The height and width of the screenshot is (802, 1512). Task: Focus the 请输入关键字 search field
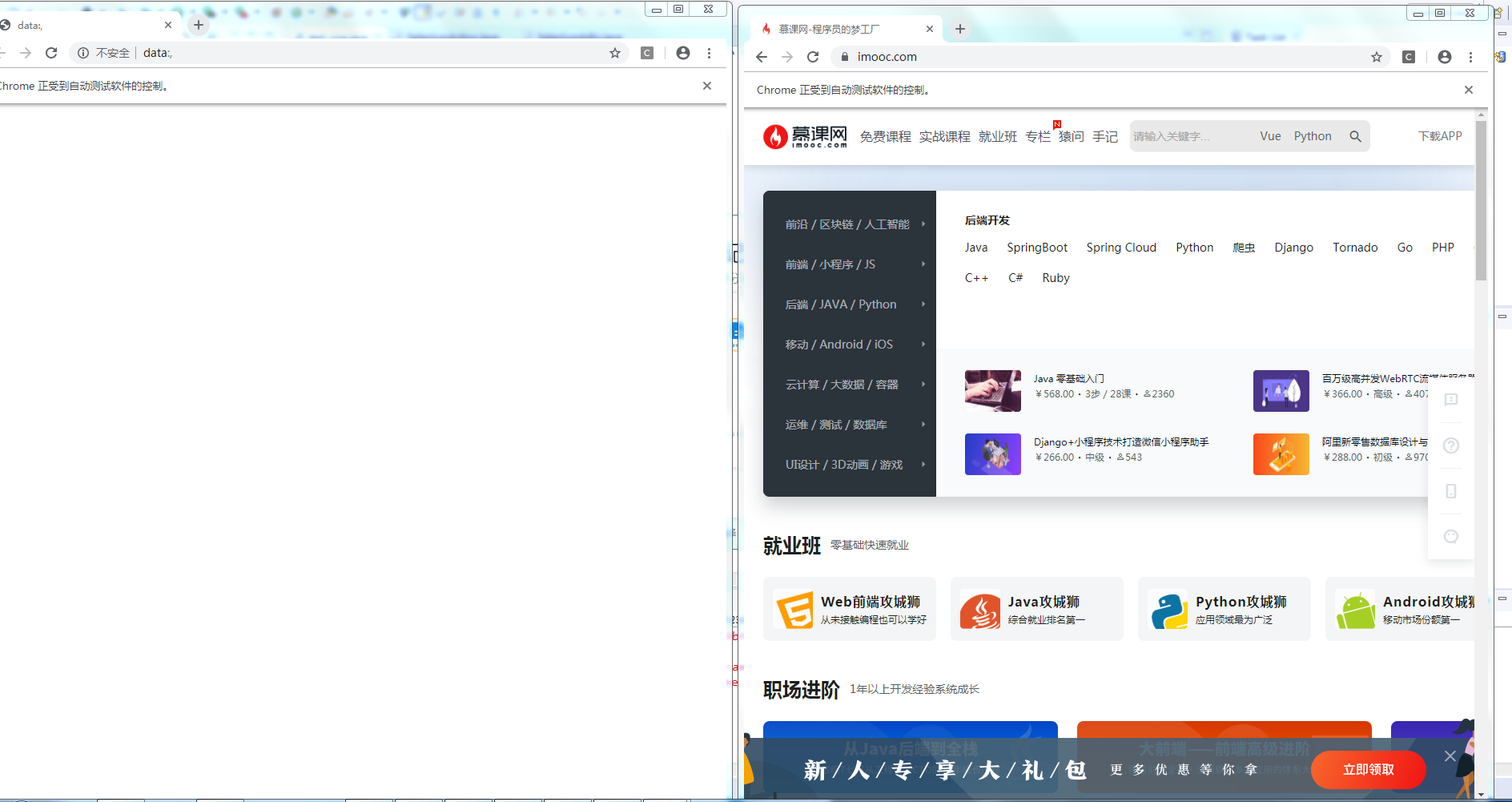pyautogui.click(x=1189, y=136)
